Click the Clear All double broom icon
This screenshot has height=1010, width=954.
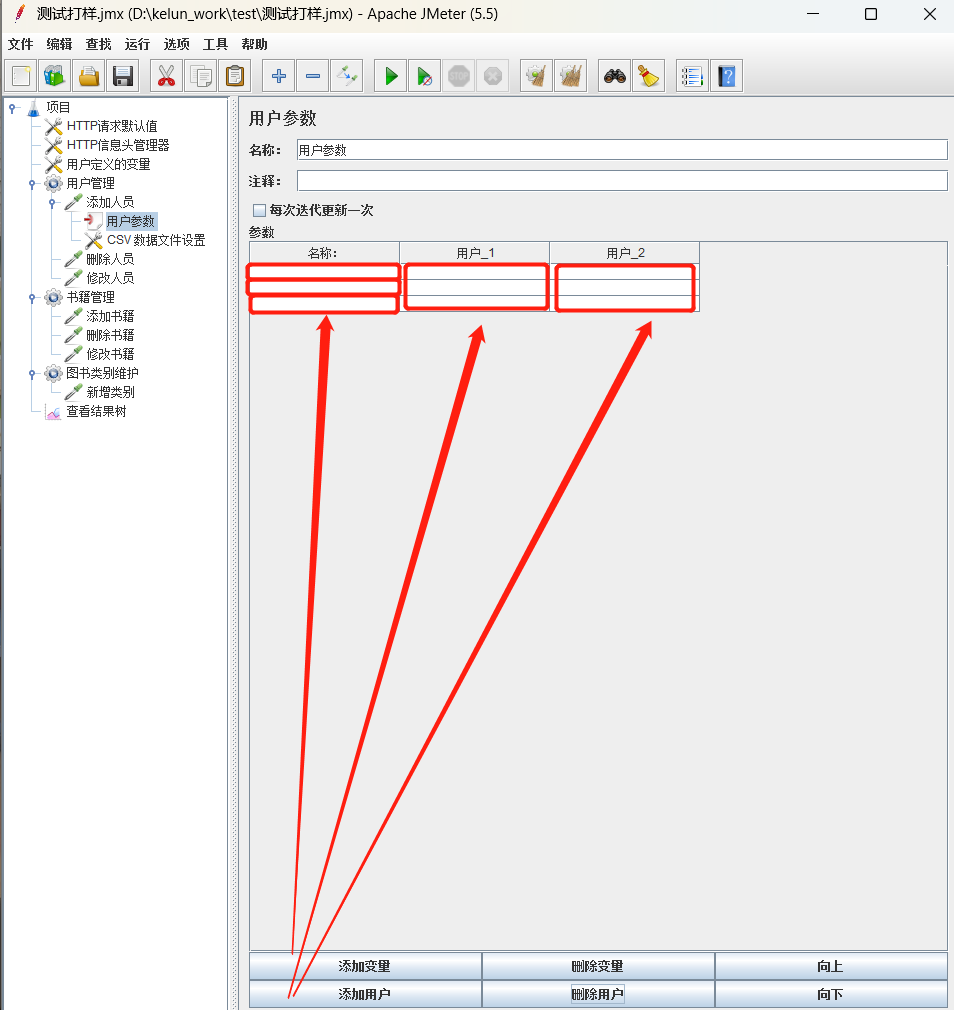pos(571,77)
